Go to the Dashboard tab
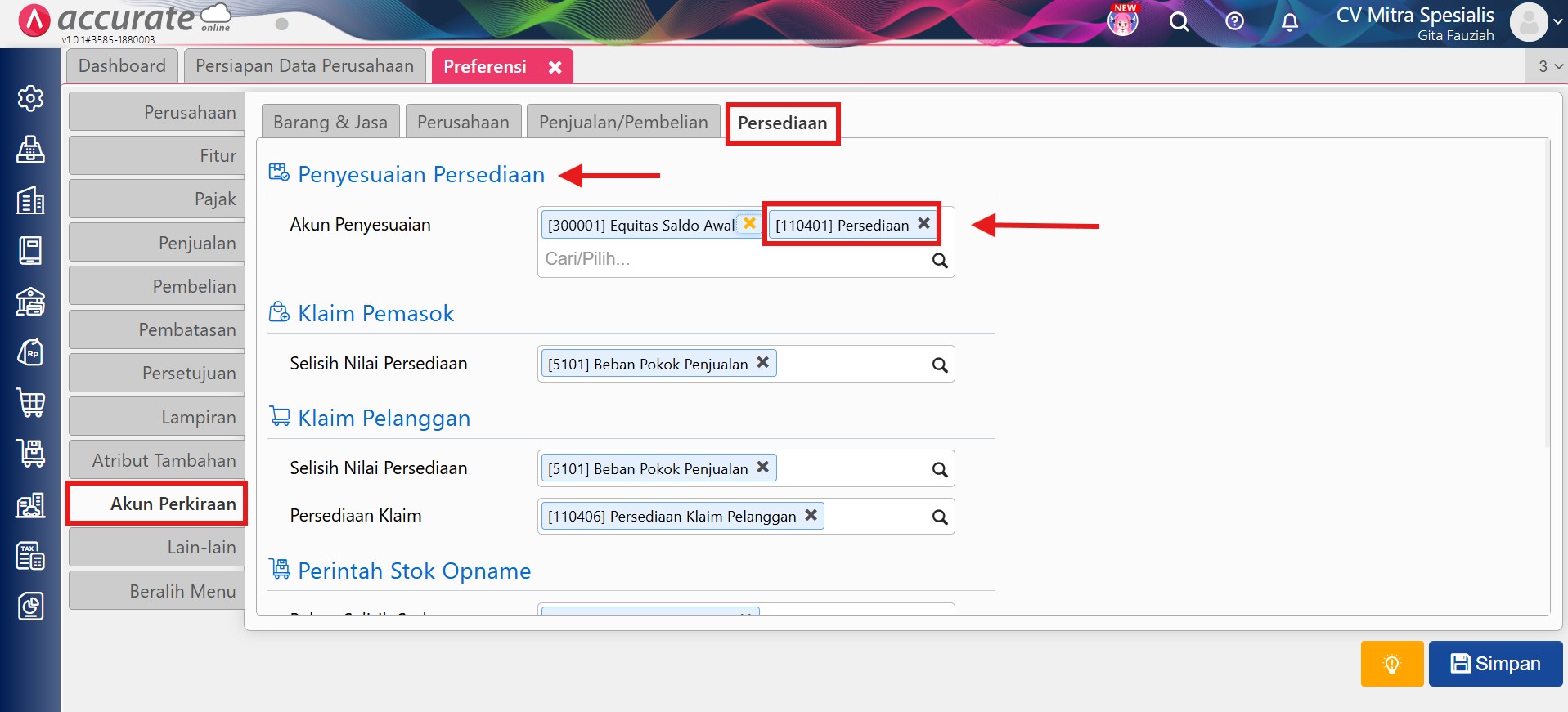The image size is (1568, 712). tap(122, 66)
